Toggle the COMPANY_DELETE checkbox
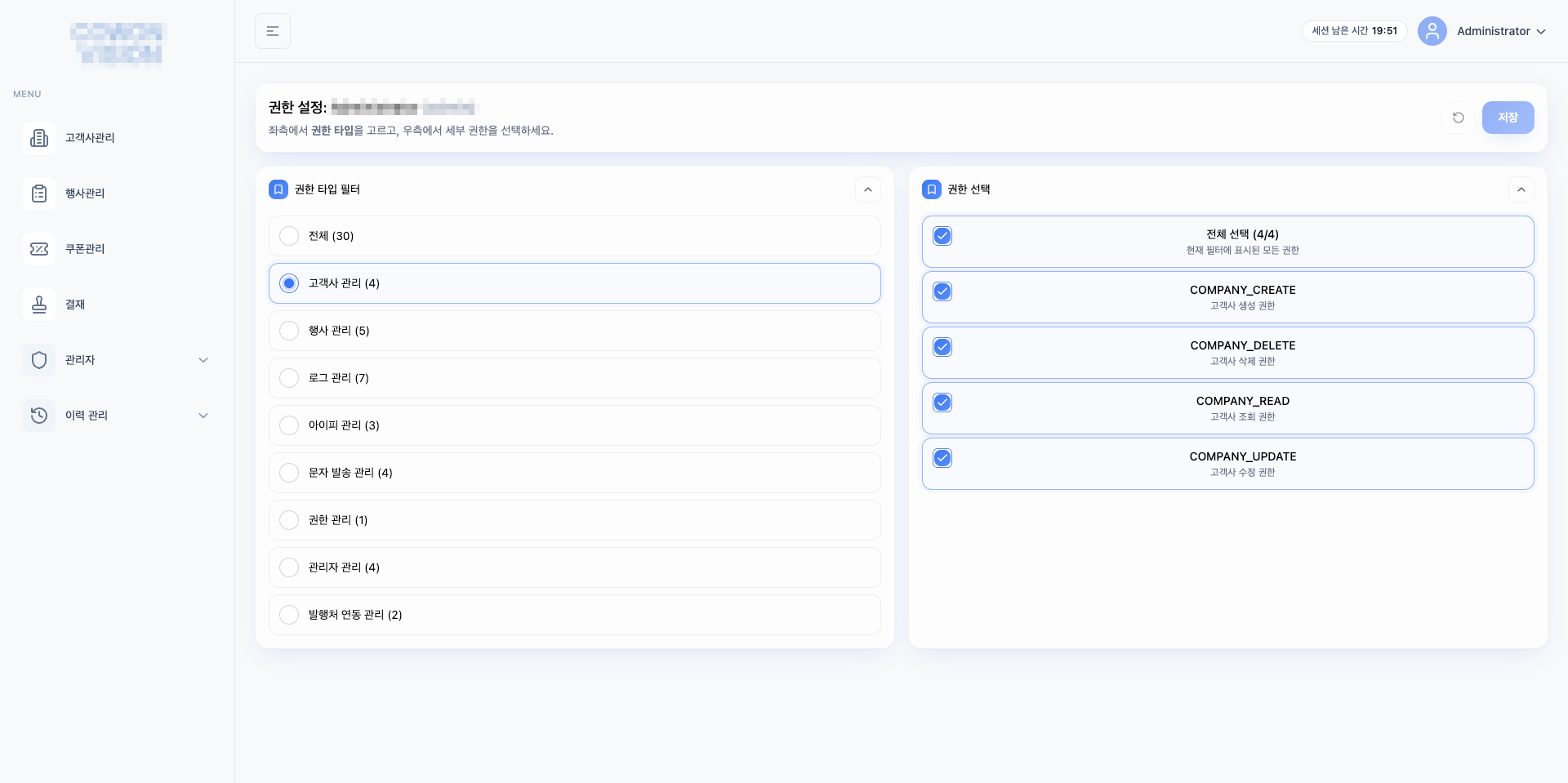Image resolution: width=1568 pixels, height=783 pixels. pos(942,347)
